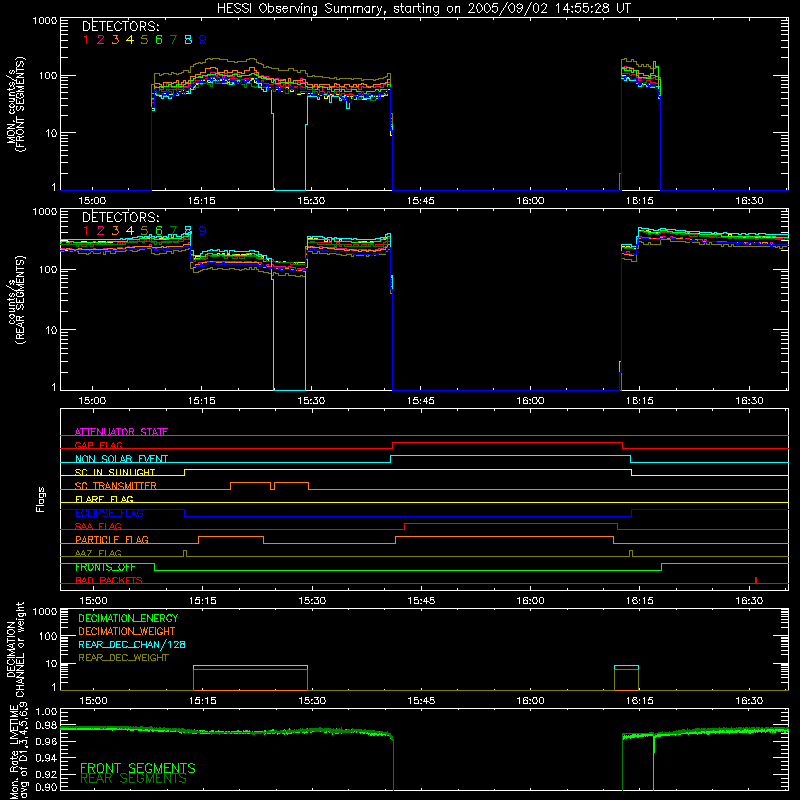Click the FRONT SEGMENTS livetime legend label
Viewport: 800px width, 800px height.
[138, 768]
